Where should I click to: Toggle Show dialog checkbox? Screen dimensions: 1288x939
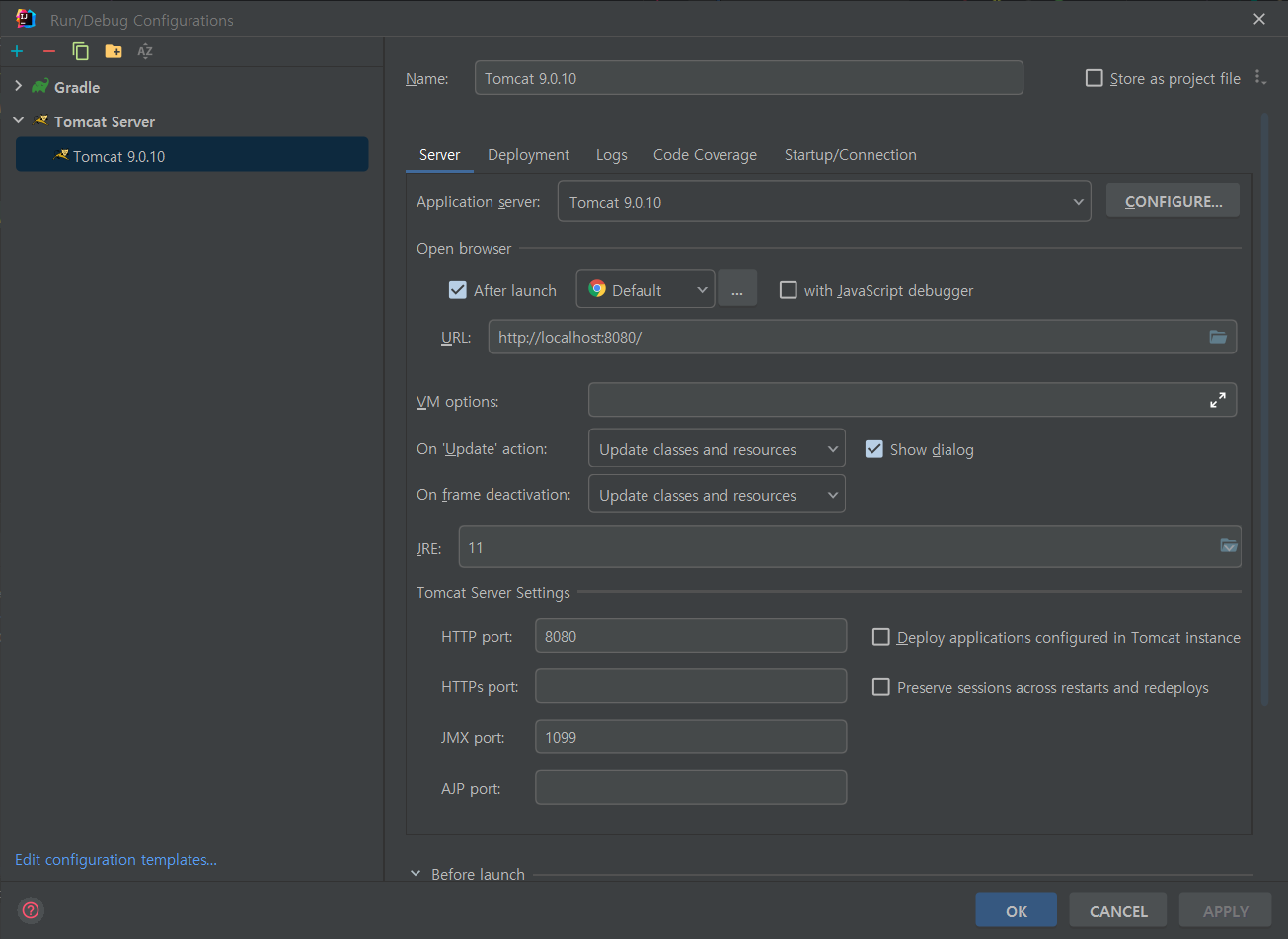coord(873,449)
